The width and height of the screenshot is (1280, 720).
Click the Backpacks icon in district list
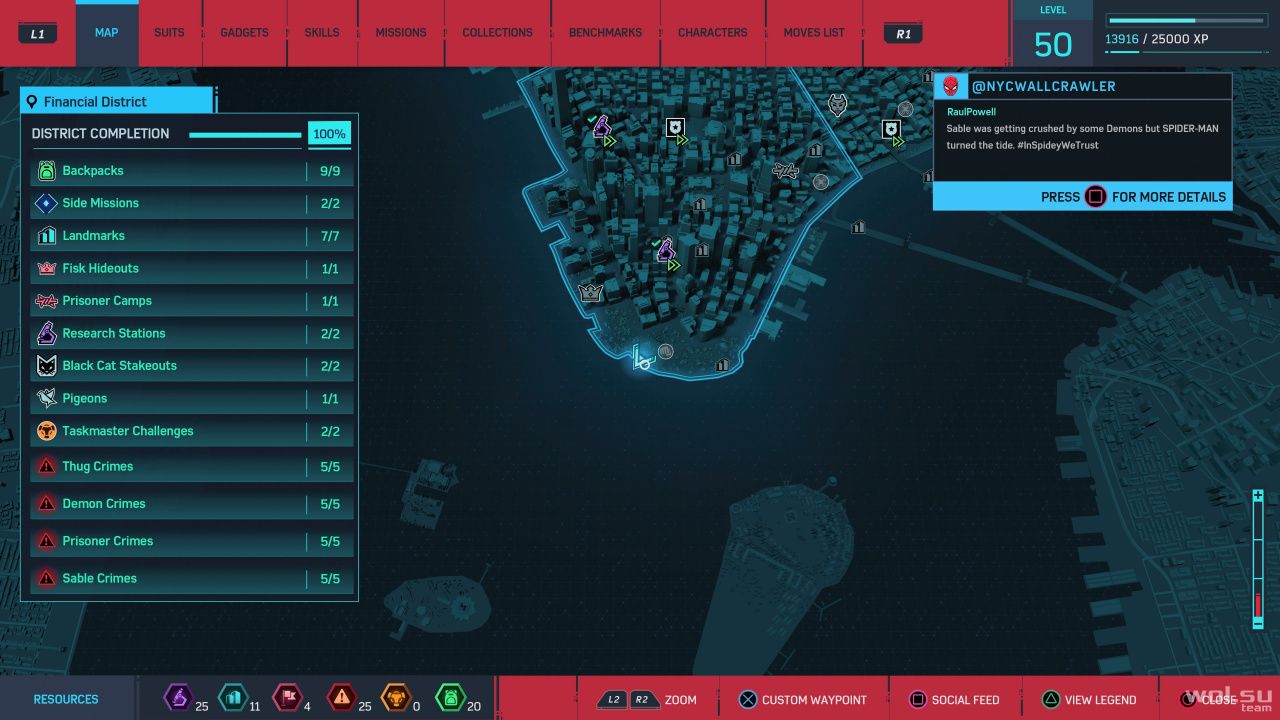pyautogui.click(x=46, y=171)
